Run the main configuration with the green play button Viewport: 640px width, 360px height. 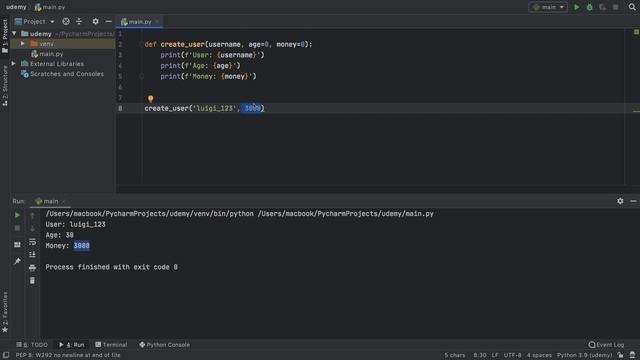(576, 7)
